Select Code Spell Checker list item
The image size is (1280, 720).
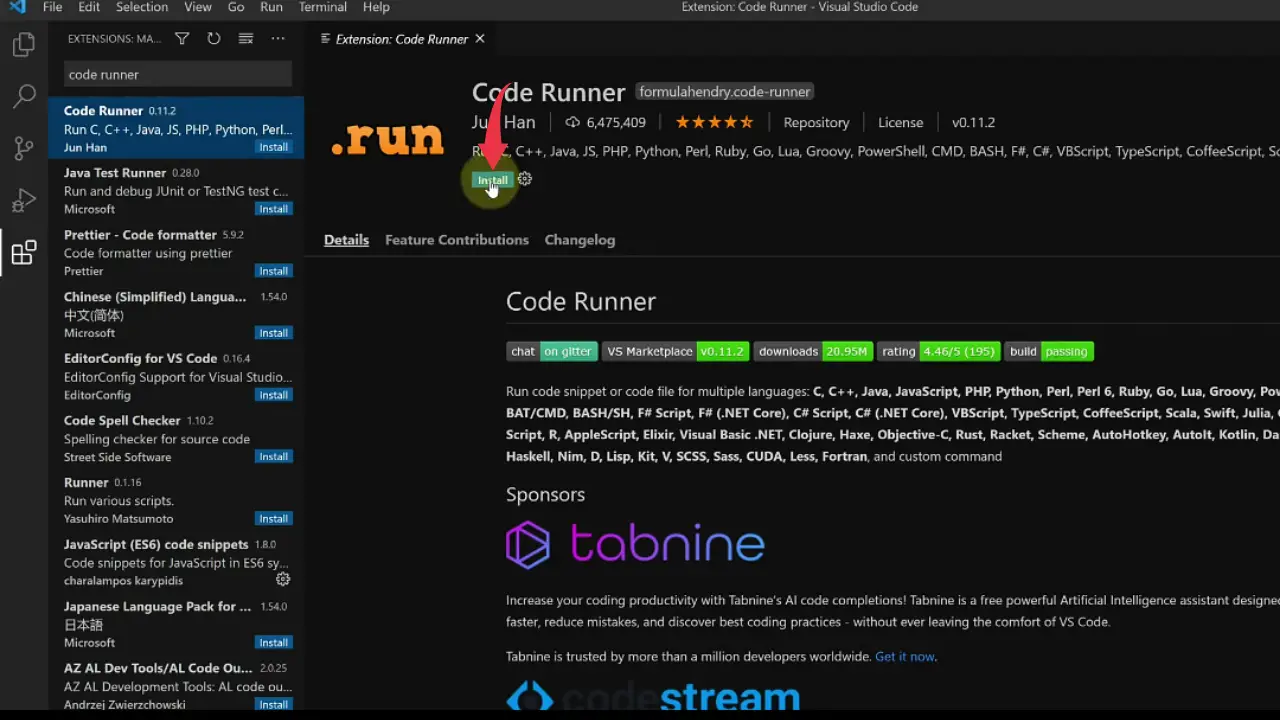[x=176, y=438]
